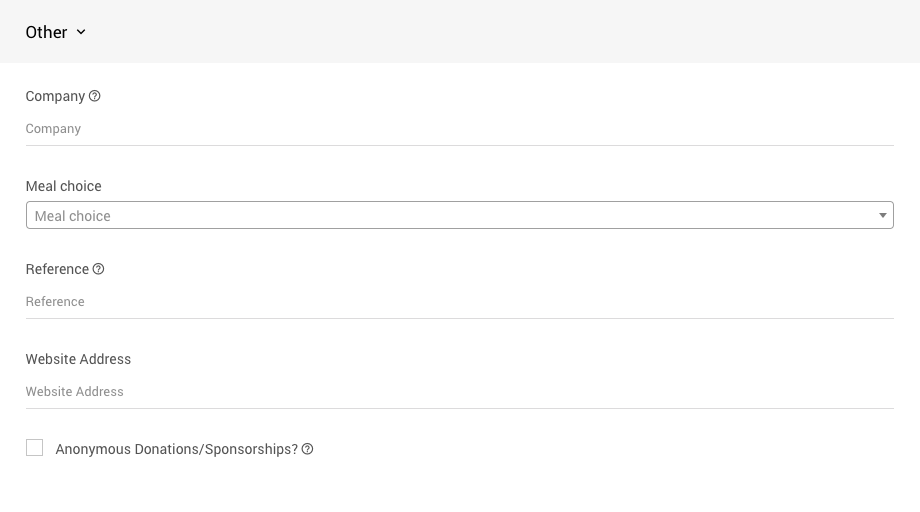Click the Company placeholder text

click(x=53, y=129)
